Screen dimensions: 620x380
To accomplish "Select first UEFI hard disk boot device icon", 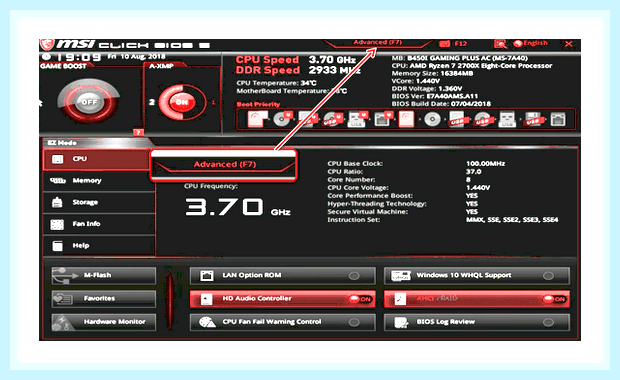I will click(257, 119).
